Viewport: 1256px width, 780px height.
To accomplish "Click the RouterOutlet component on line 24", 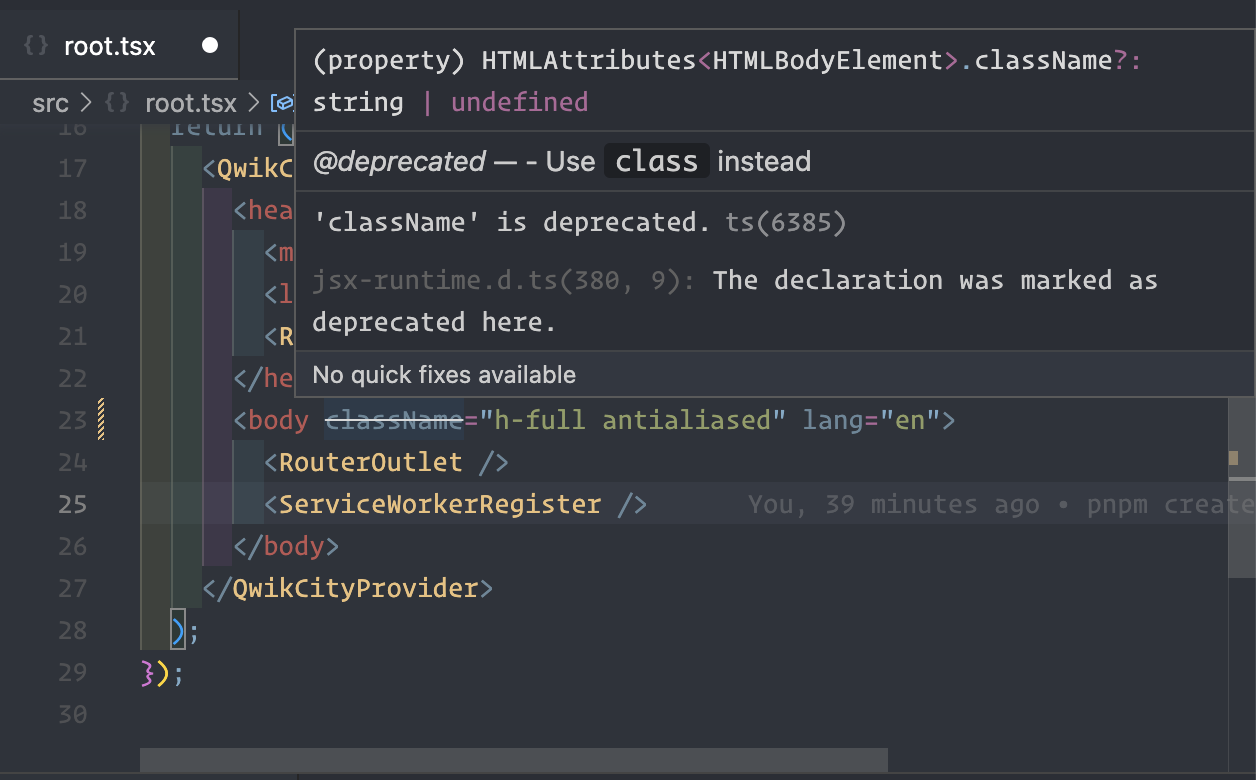I will (x=370, y=462).
